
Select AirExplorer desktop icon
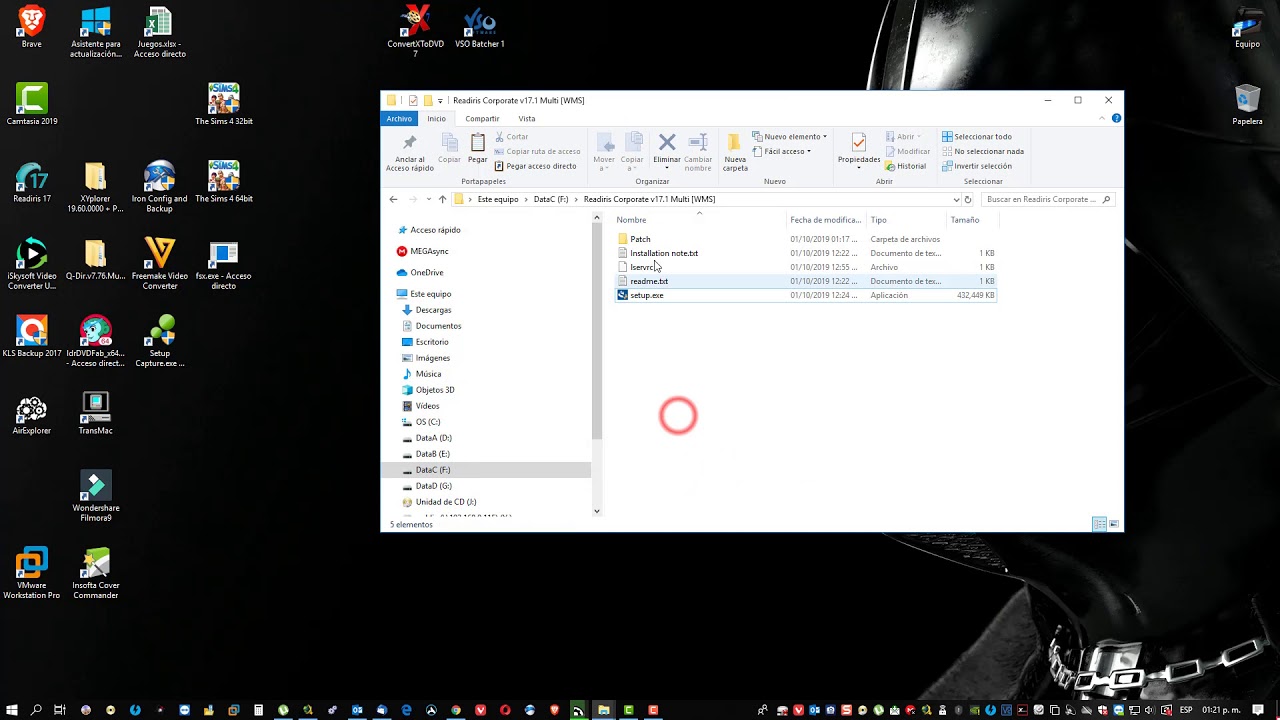pyautogui.click(x=31, y=412)
